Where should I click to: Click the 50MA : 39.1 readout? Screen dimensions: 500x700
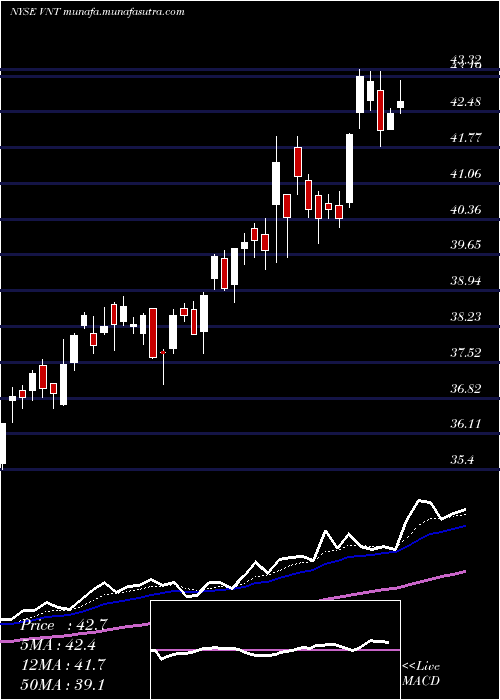coord(63,684)
